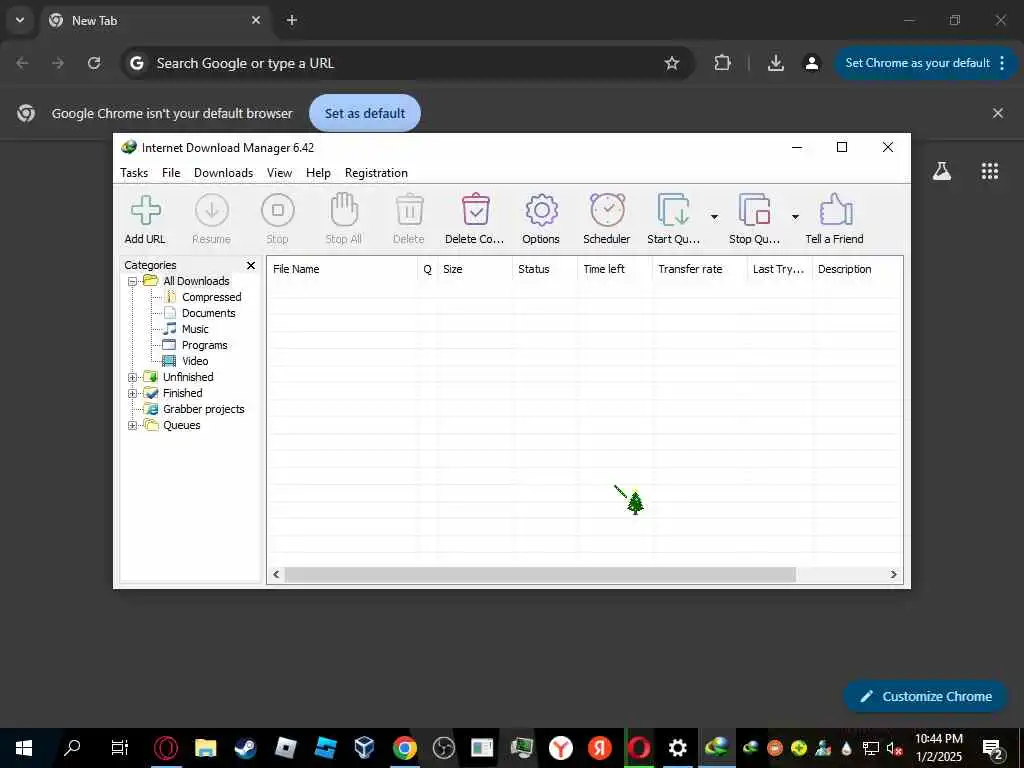Dismiss the Chrome default browser banner

(998, 113)
